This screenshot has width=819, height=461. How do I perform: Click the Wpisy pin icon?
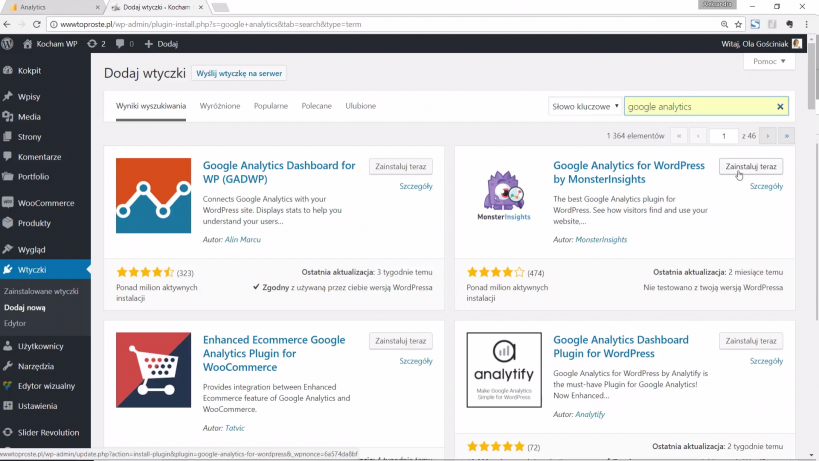(7, 97)
